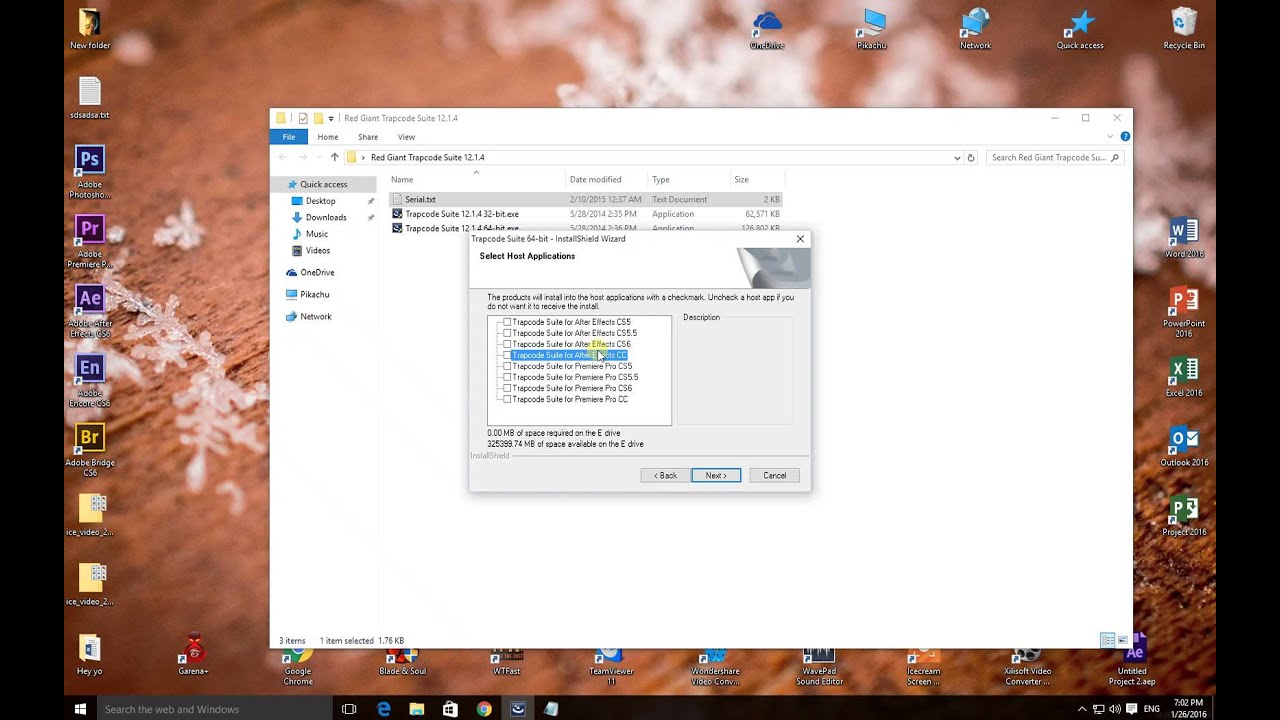Open the Recycle Bin icon

pyautogui.click(x=1184, y=29)
